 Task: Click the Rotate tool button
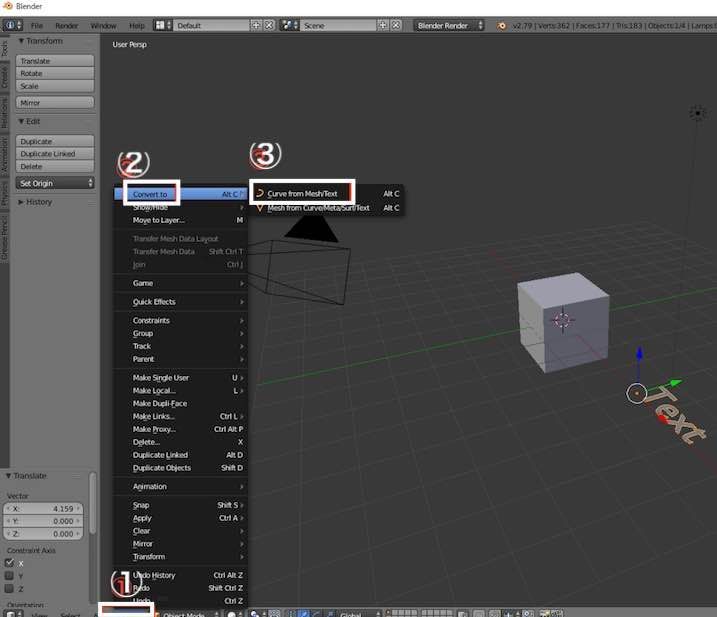coord(55,73)
